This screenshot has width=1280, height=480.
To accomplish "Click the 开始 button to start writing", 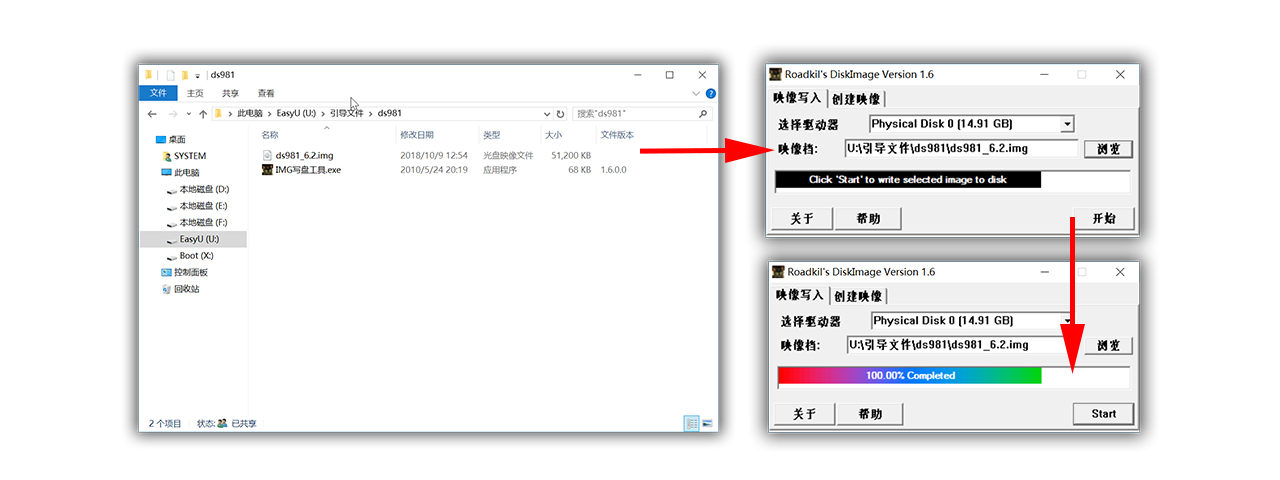I will coord(1103,218).
